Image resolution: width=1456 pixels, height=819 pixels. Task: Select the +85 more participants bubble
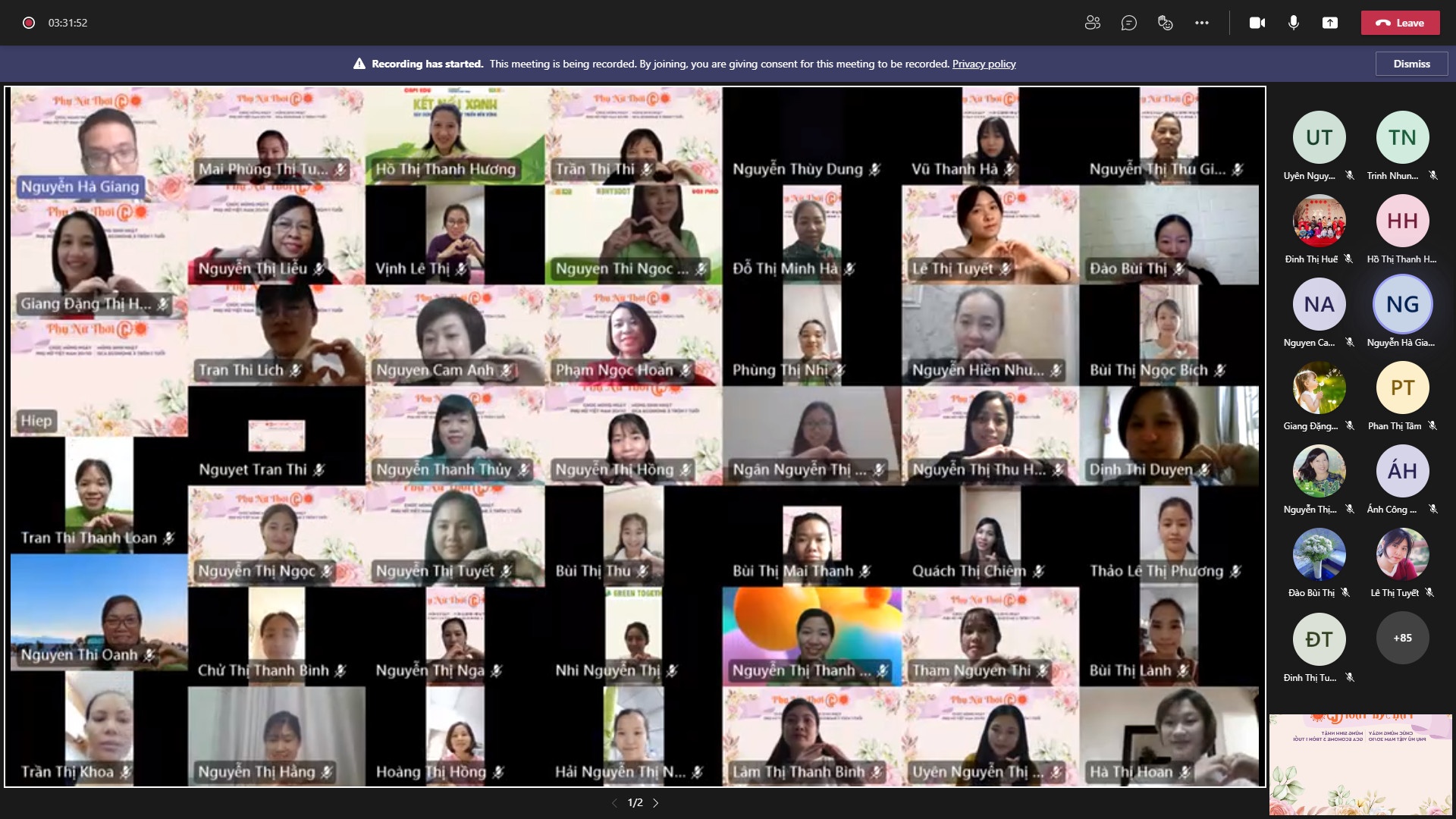click(x=1402, y=638)
